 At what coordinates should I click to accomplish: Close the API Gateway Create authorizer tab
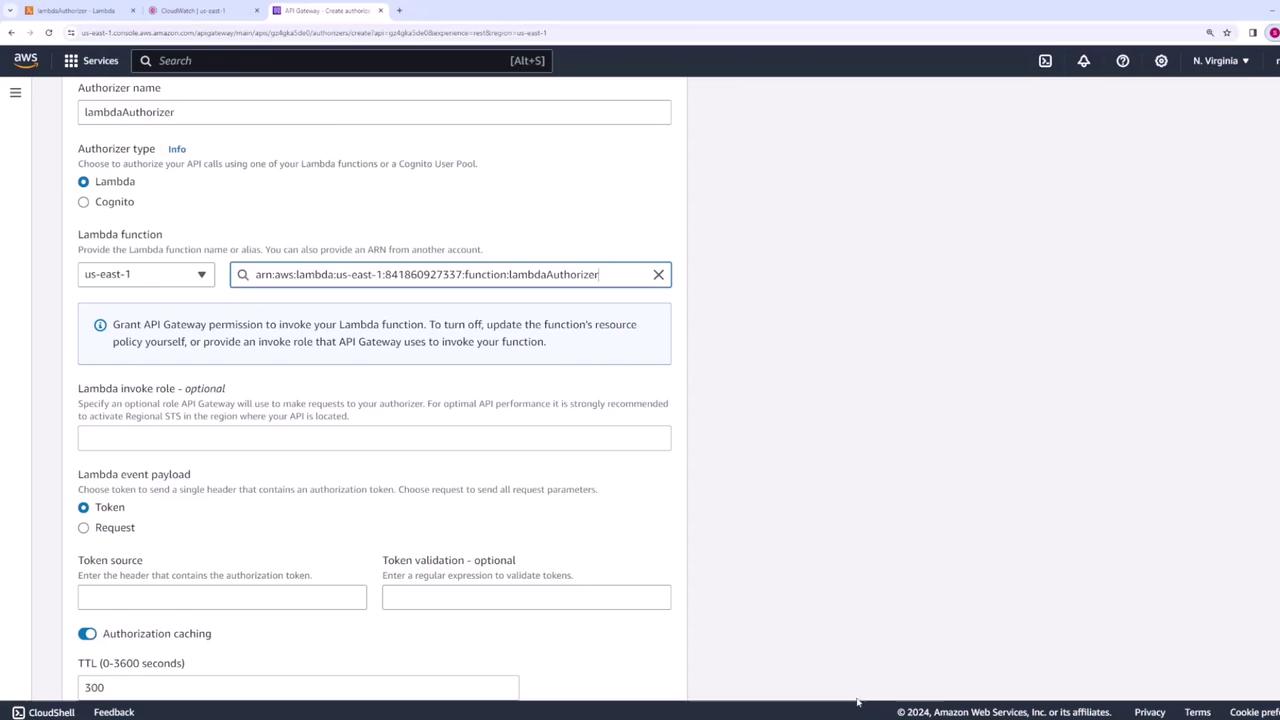381,11
